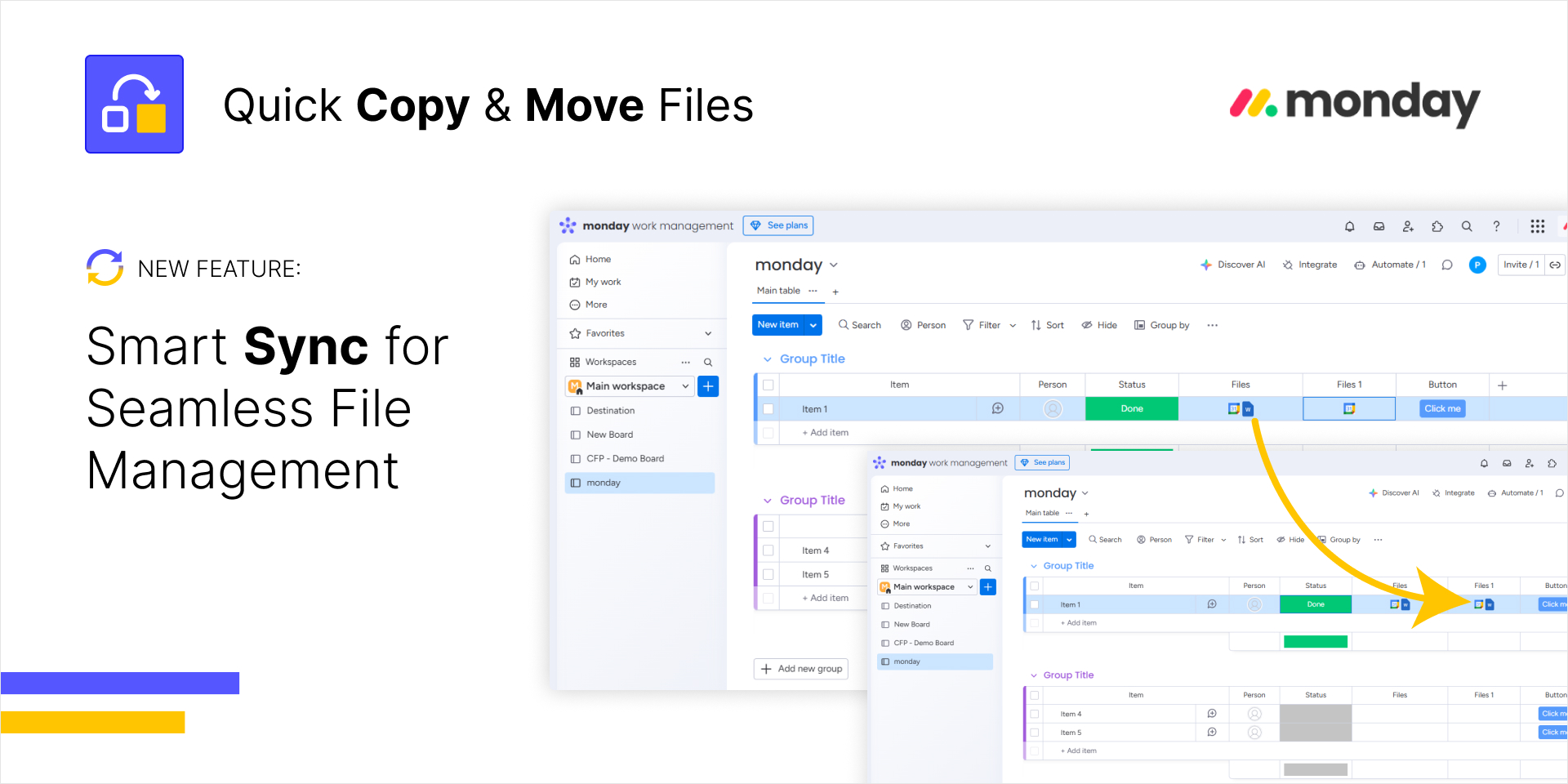The width and height of the screenshot is (1568, 784).
Task: Check Item 1 checkbox in back window
Action: pyautogui.click(x=768, y=409)
